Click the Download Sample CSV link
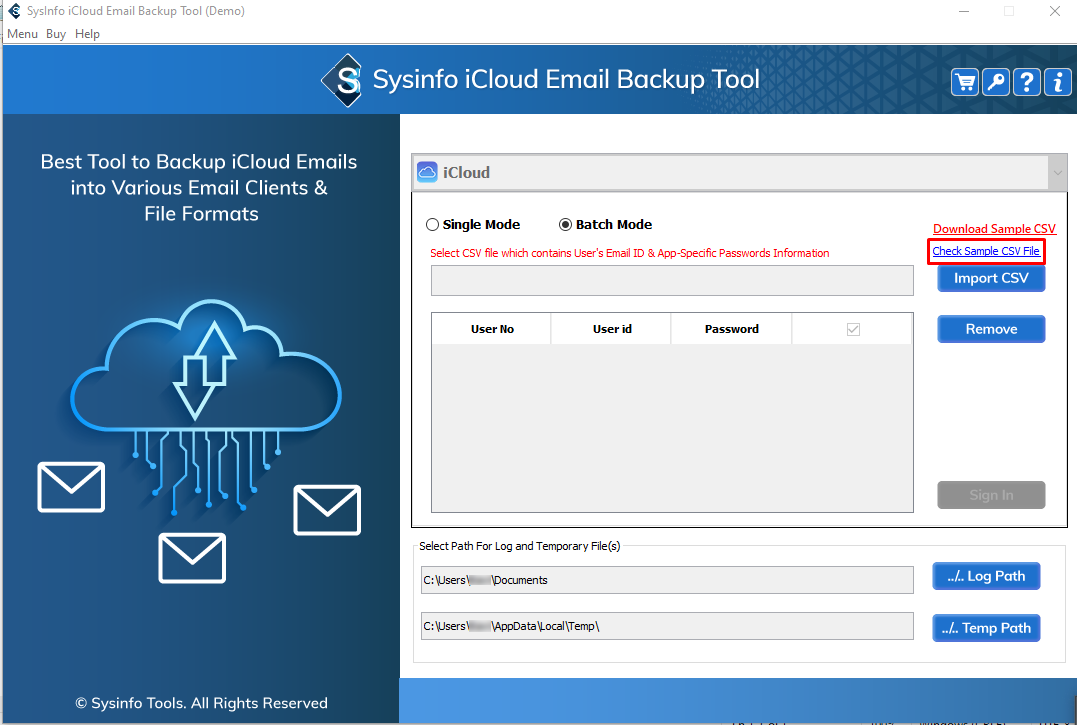Image resolution: width=1077 pixels, height=725 pixels. pos(994,229)
